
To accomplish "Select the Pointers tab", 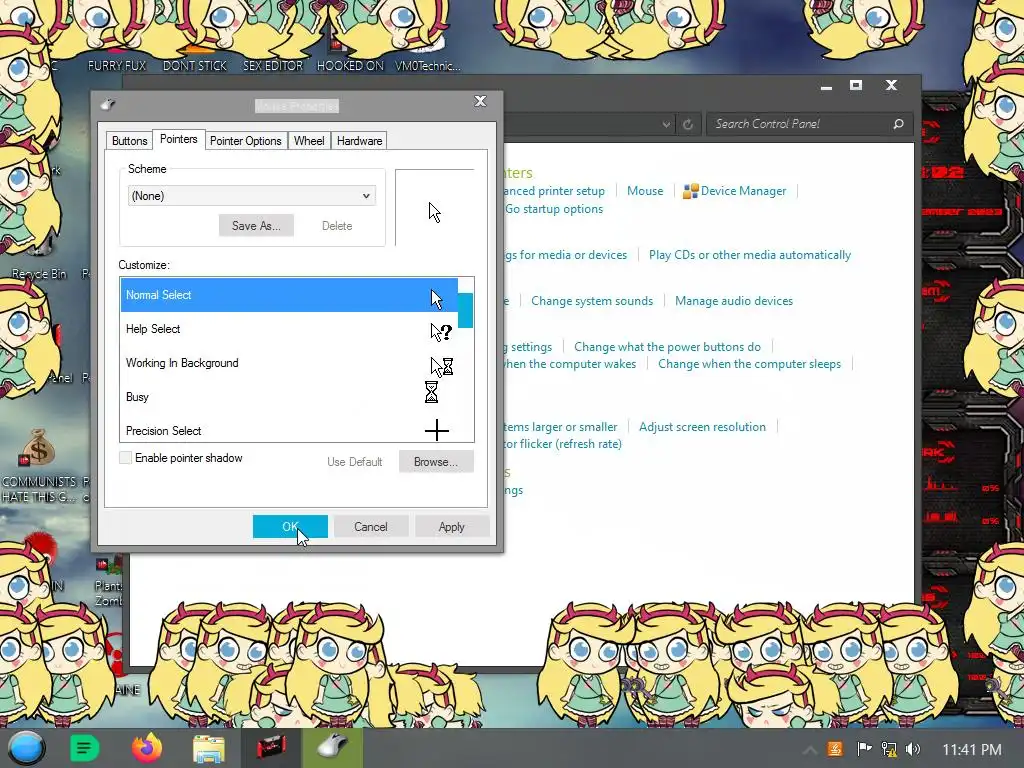I will coord(178,139).
